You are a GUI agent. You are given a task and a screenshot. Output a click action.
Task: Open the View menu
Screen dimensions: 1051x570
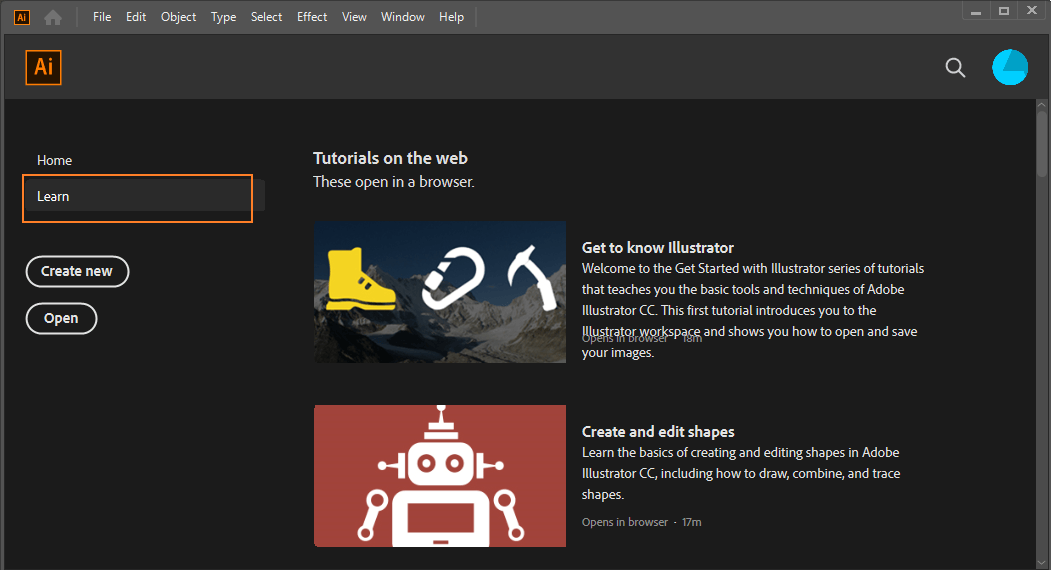click(x=354, y=17)
